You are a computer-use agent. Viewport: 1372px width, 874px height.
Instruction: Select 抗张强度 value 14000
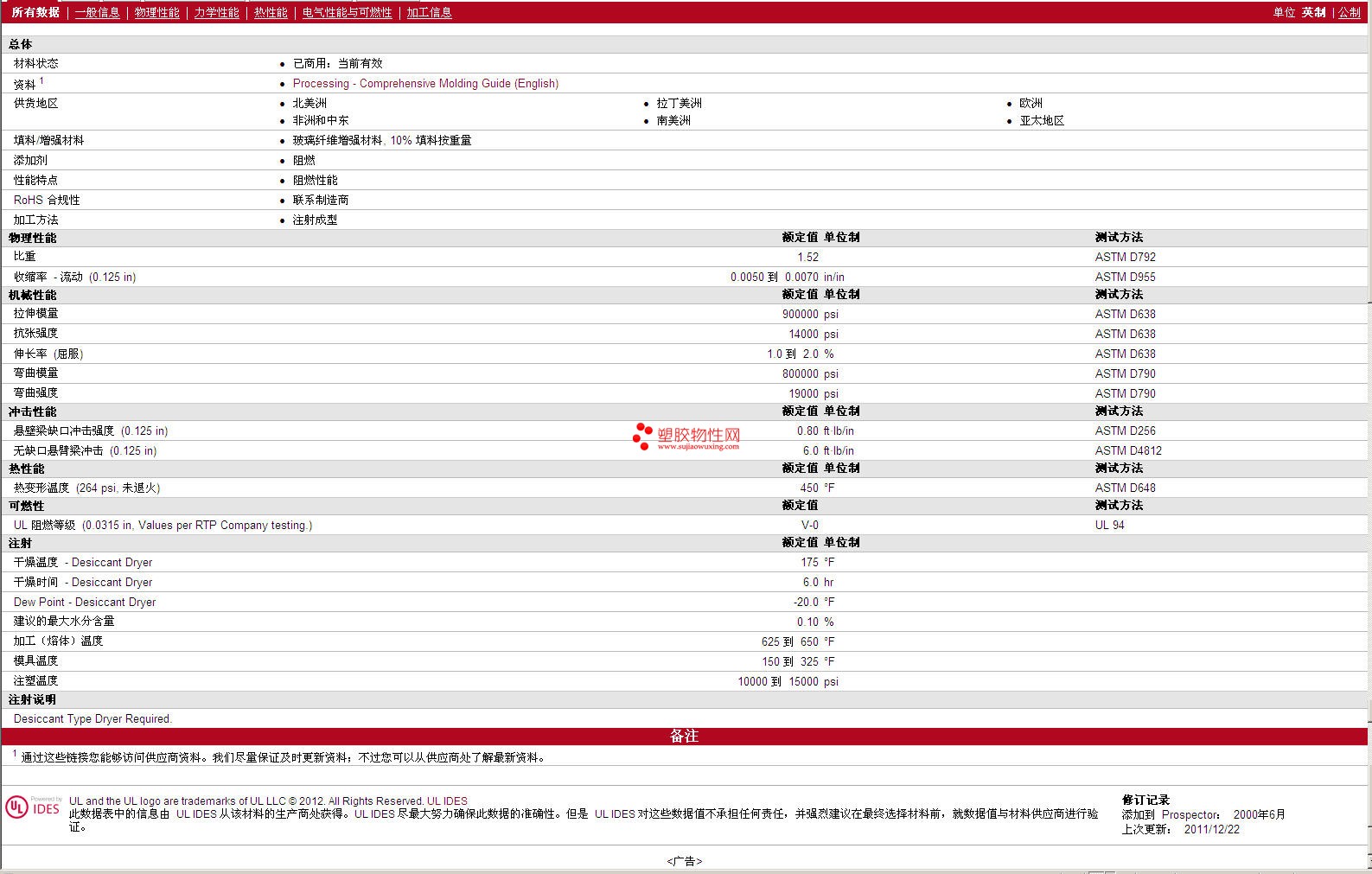(803, 334)
